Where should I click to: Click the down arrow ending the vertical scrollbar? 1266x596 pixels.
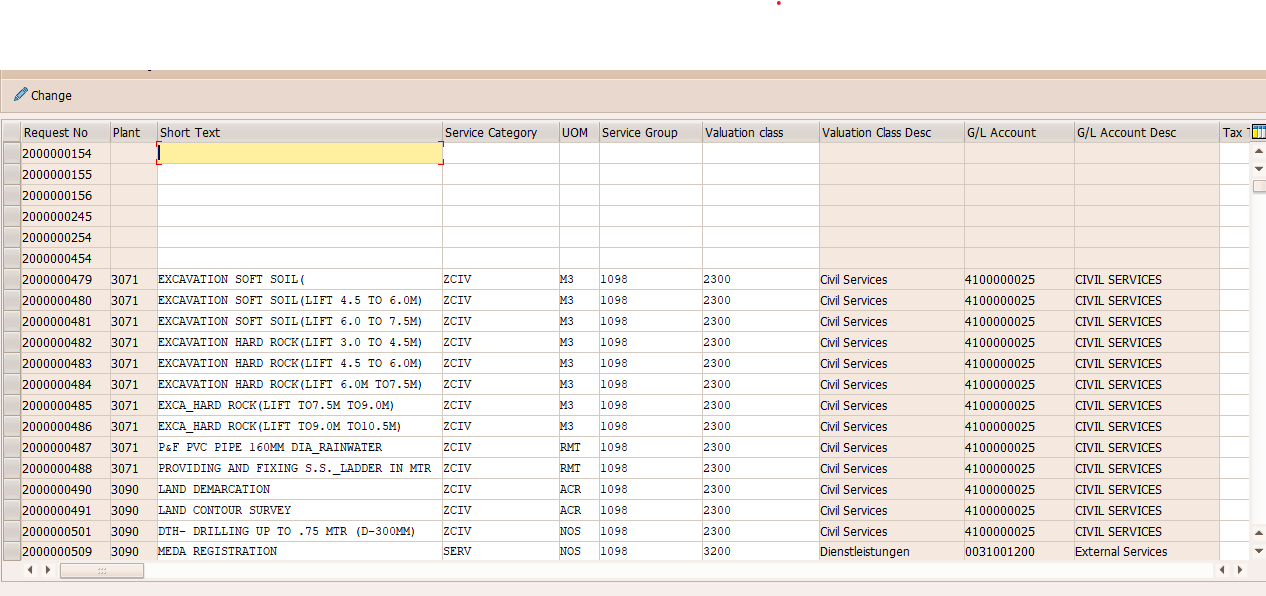1258,551
